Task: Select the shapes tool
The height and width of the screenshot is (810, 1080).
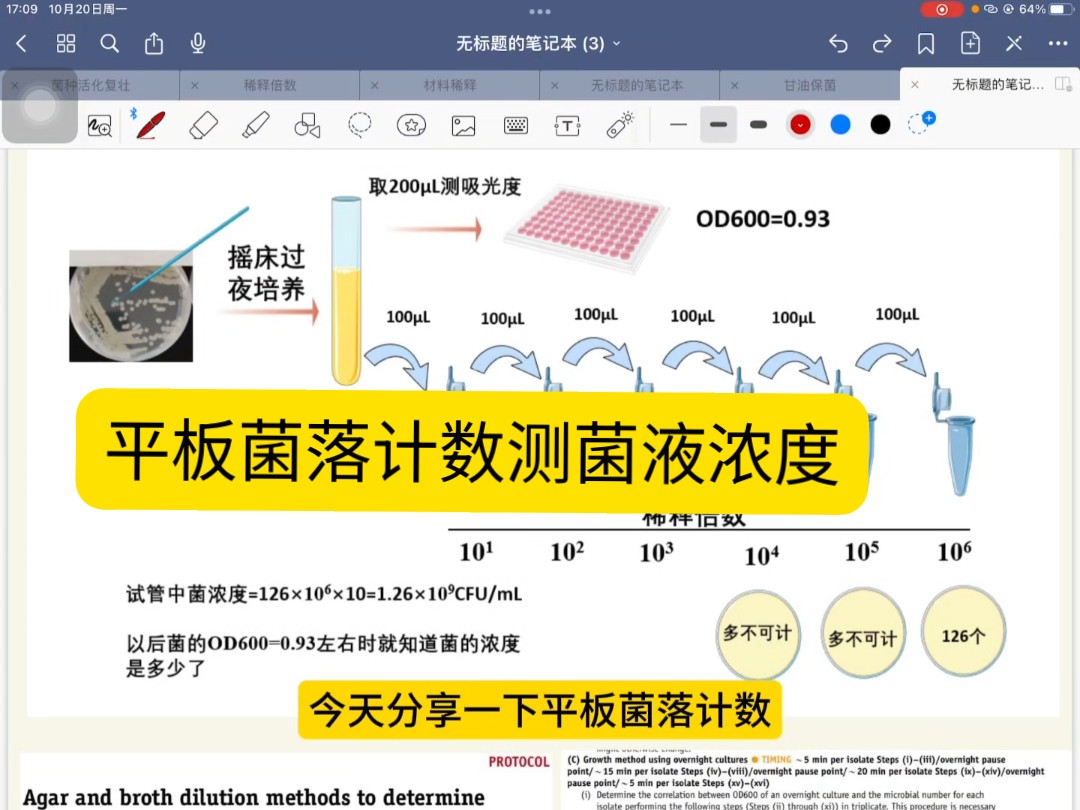Action: pos(307,126)
